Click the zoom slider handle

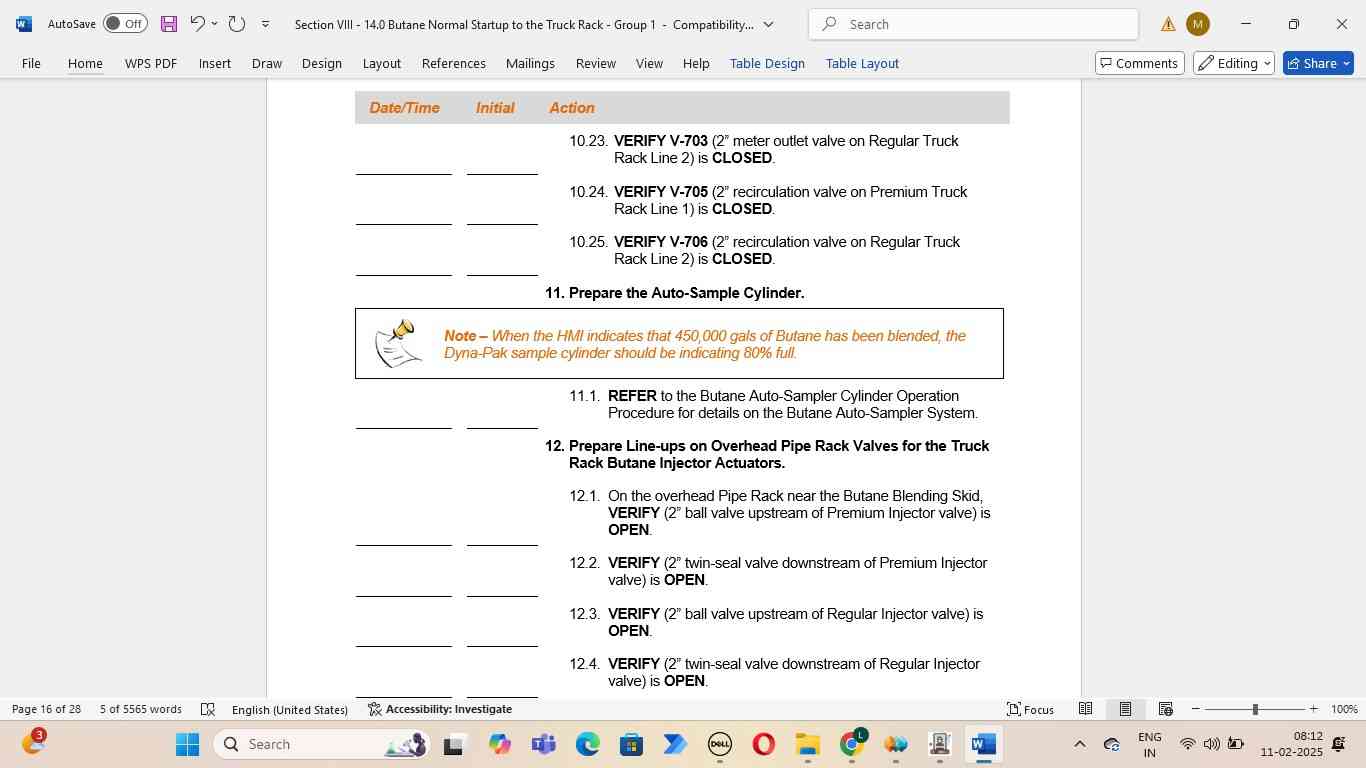click(x=1255, y=709)
